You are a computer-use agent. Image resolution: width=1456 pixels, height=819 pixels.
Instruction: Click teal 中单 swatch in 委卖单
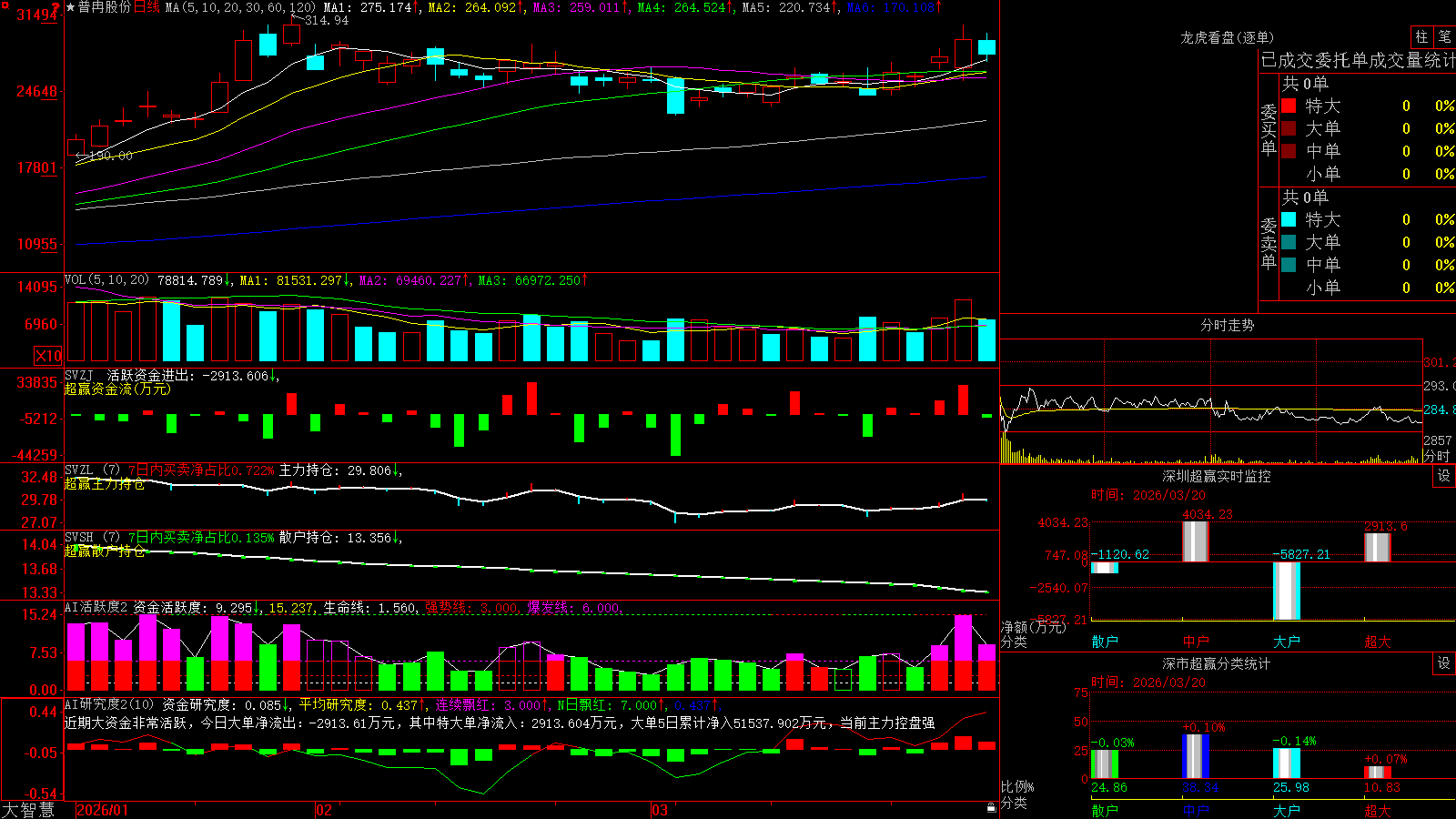[1289, 265]
